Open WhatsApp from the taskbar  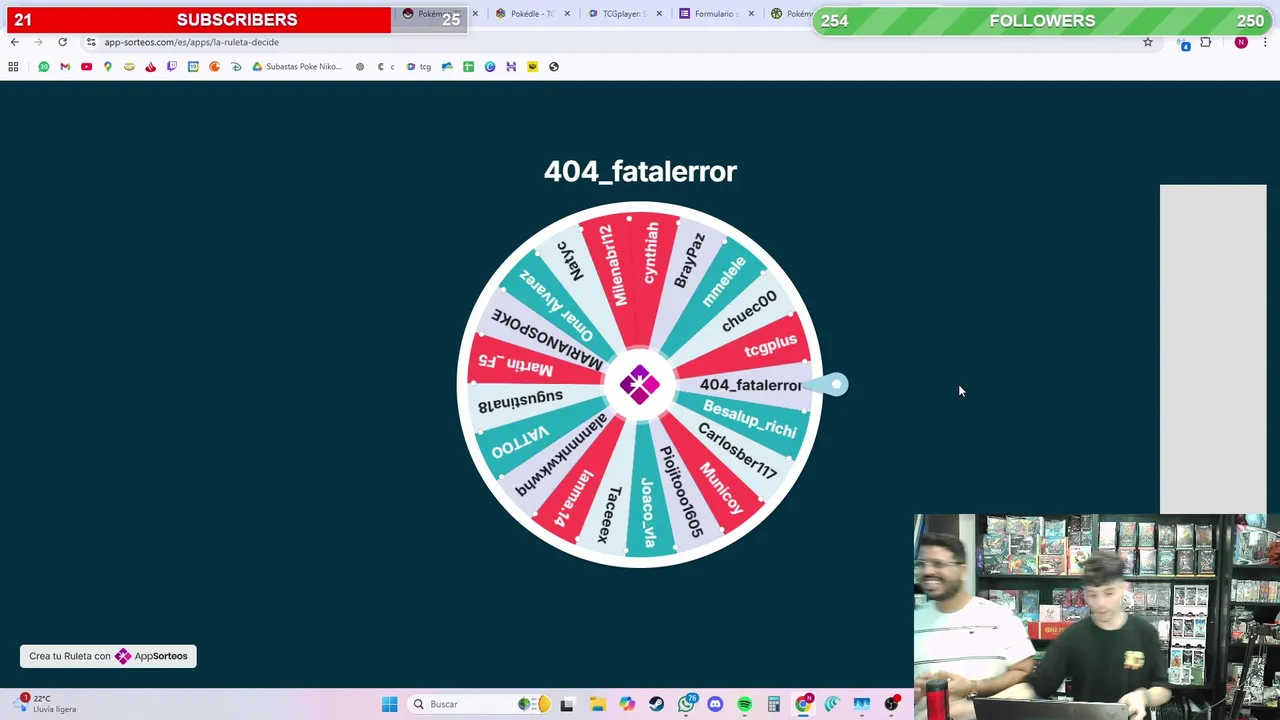(x=686, y=704)
